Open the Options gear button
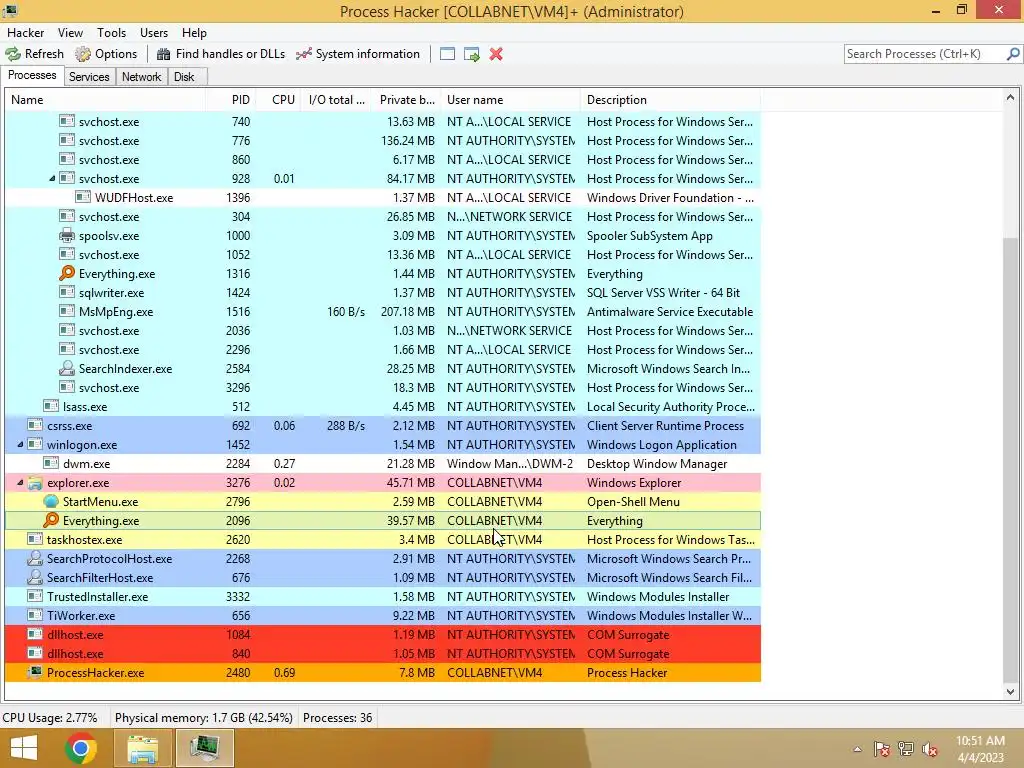The image size is (1024, 768). coord(106,54)
